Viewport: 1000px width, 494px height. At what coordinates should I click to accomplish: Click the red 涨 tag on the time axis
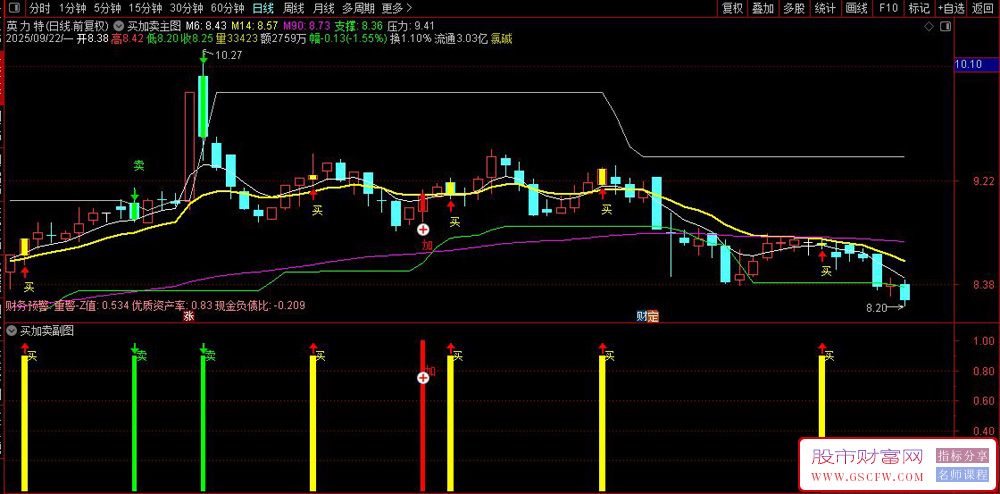click(189, 316)
